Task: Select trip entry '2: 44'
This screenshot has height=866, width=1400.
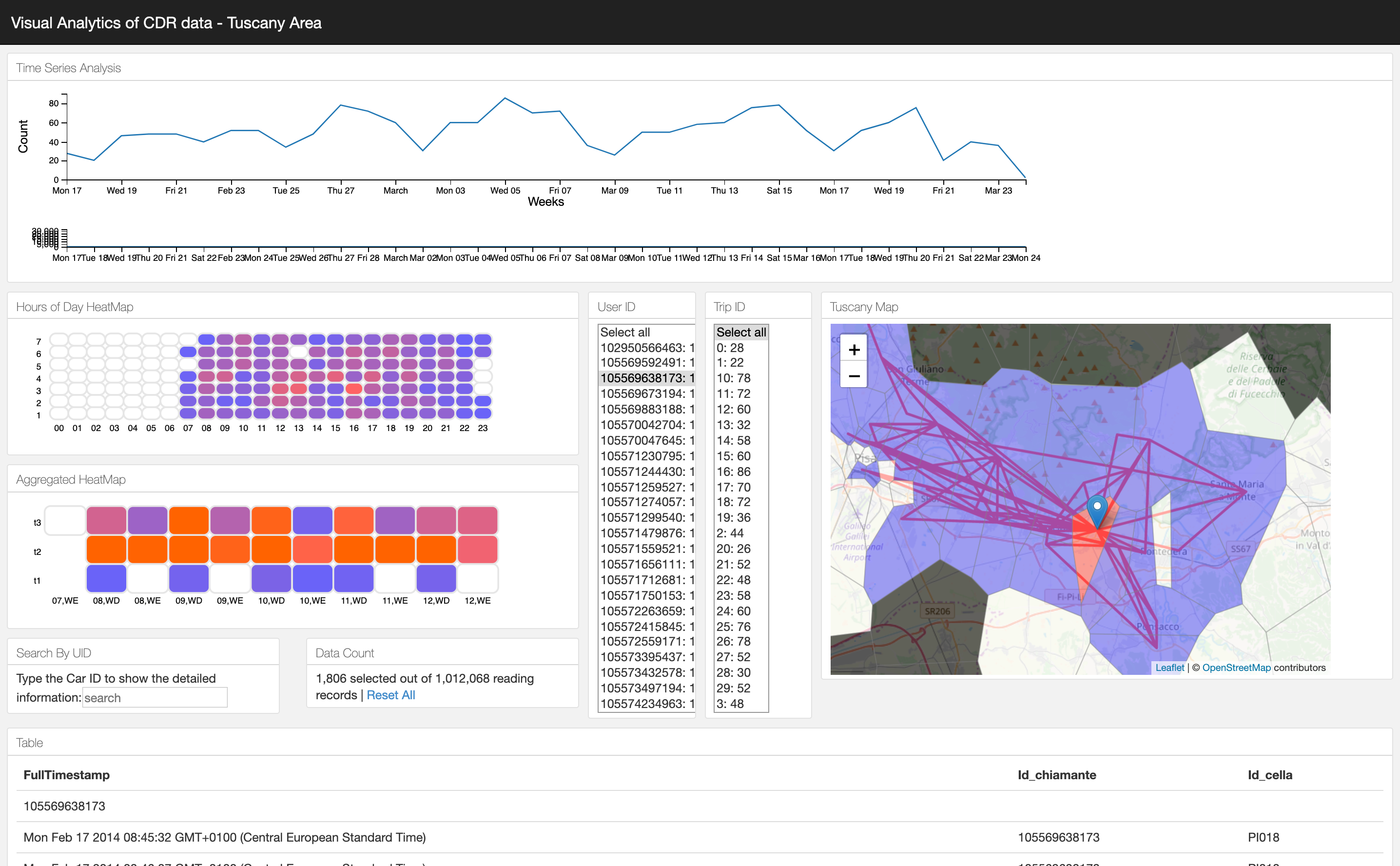Action: coord(741,533)
